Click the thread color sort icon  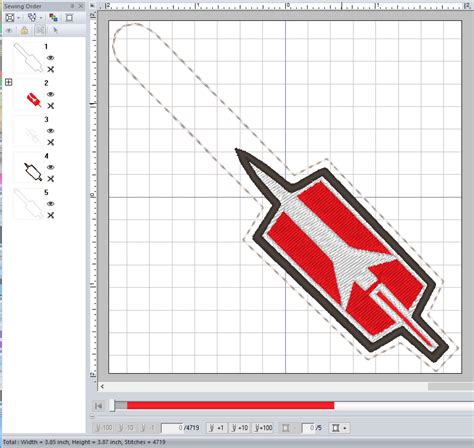click(x=53, y=18)
